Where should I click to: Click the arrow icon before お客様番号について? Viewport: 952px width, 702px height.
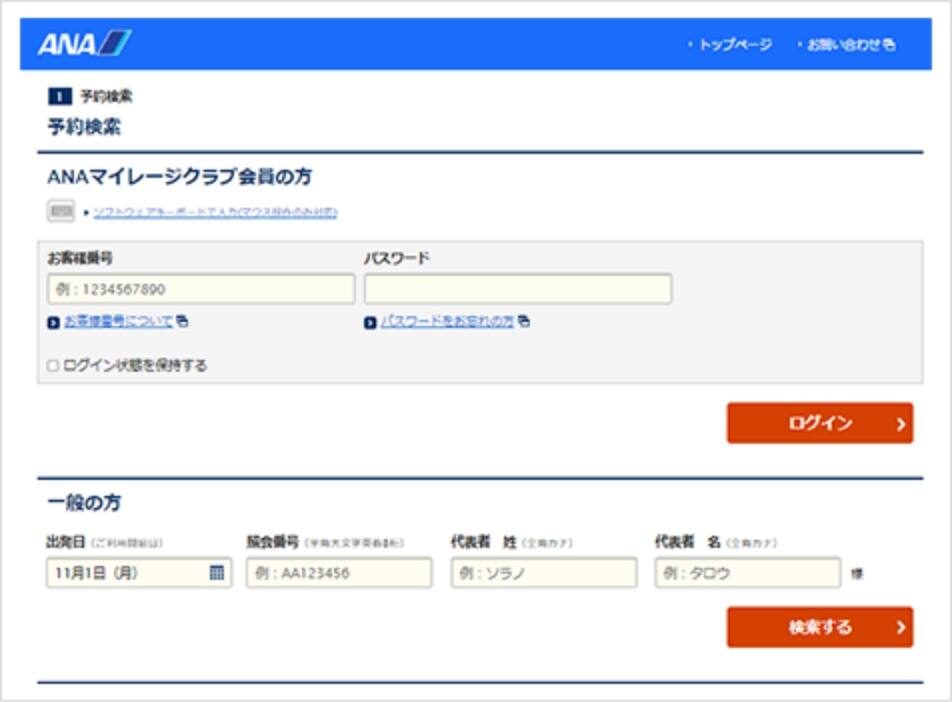coord(53,322)
